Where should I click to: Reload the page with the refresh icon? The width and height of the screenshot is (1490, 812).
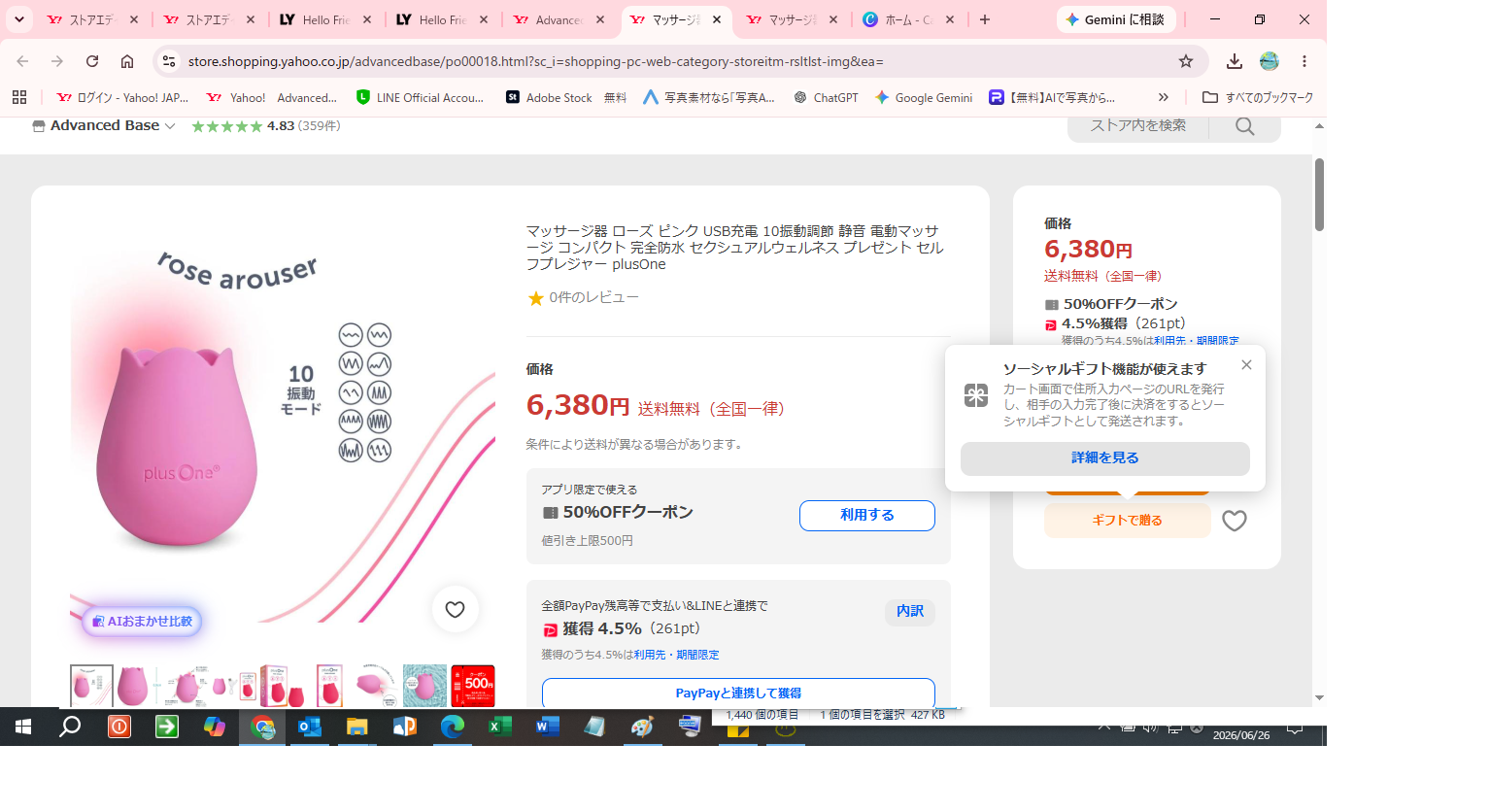coord(92,61)
